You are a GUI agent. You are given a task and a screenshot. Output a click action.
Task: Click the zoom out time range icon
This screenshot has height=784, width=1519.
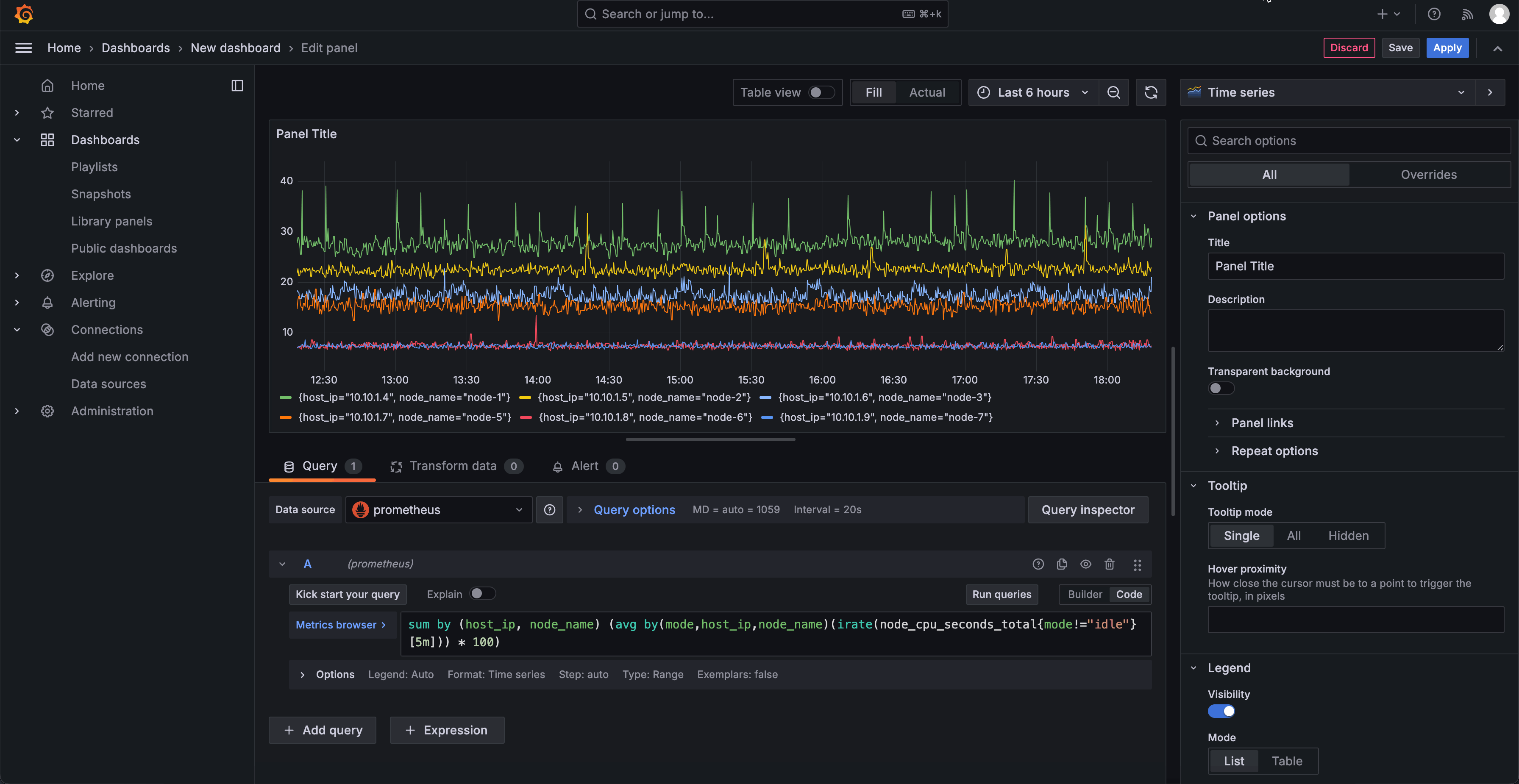[x=1113, y=92]
